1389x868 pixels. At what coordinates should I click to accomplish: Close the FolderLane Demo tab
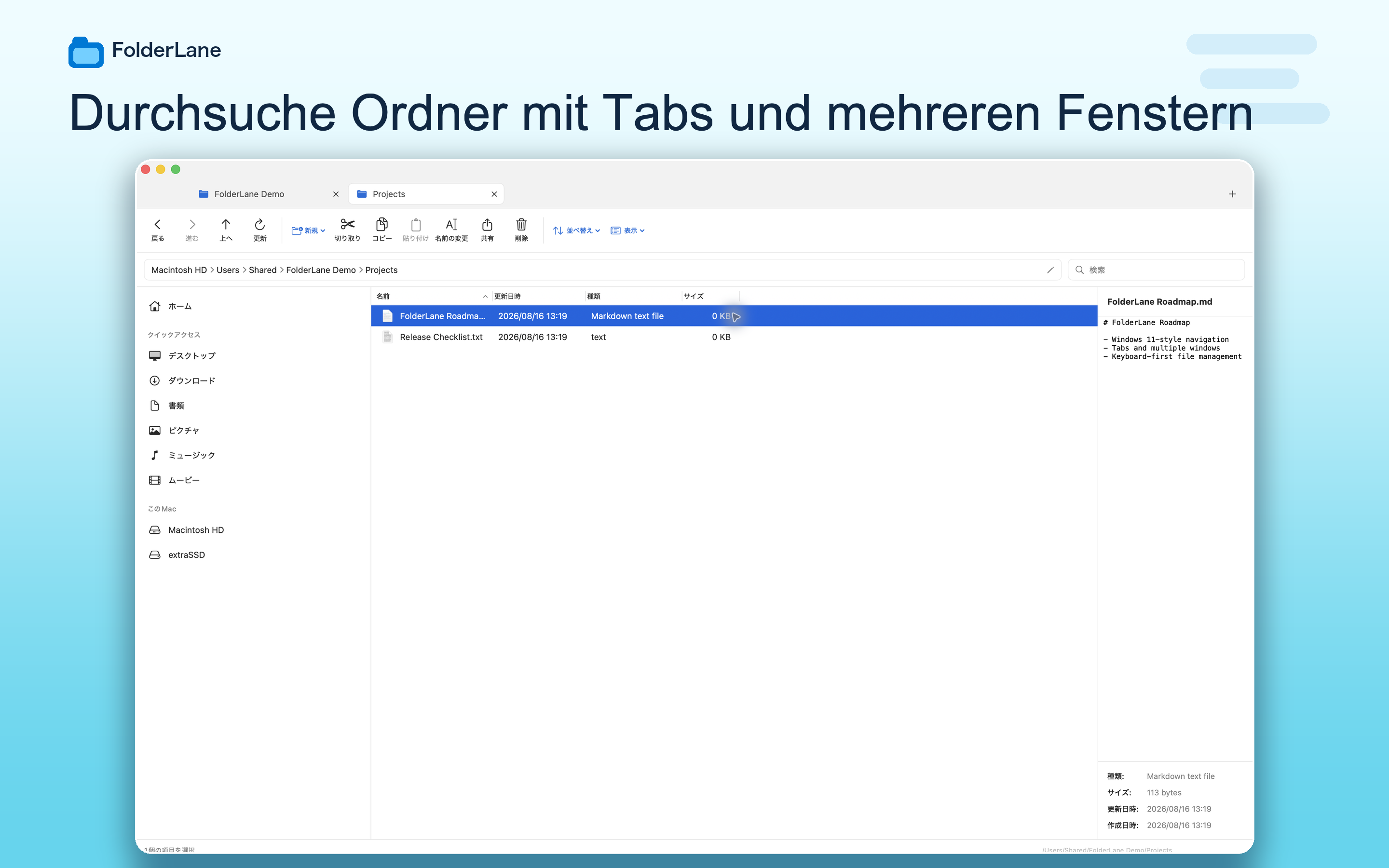click(336, 194)
